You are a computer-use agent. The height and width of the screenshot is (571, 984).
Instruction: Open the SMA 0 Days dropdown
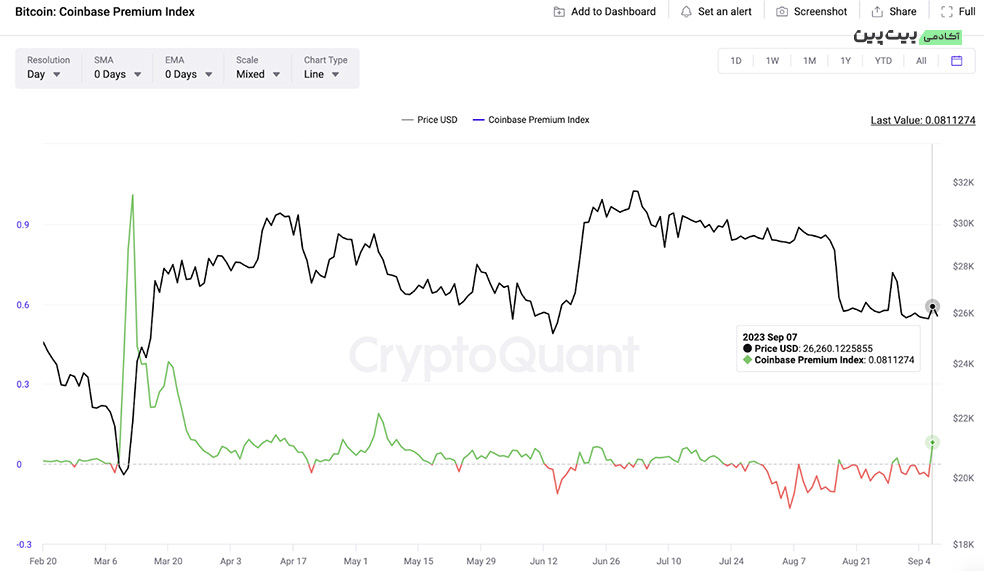(x=117, y=68)
